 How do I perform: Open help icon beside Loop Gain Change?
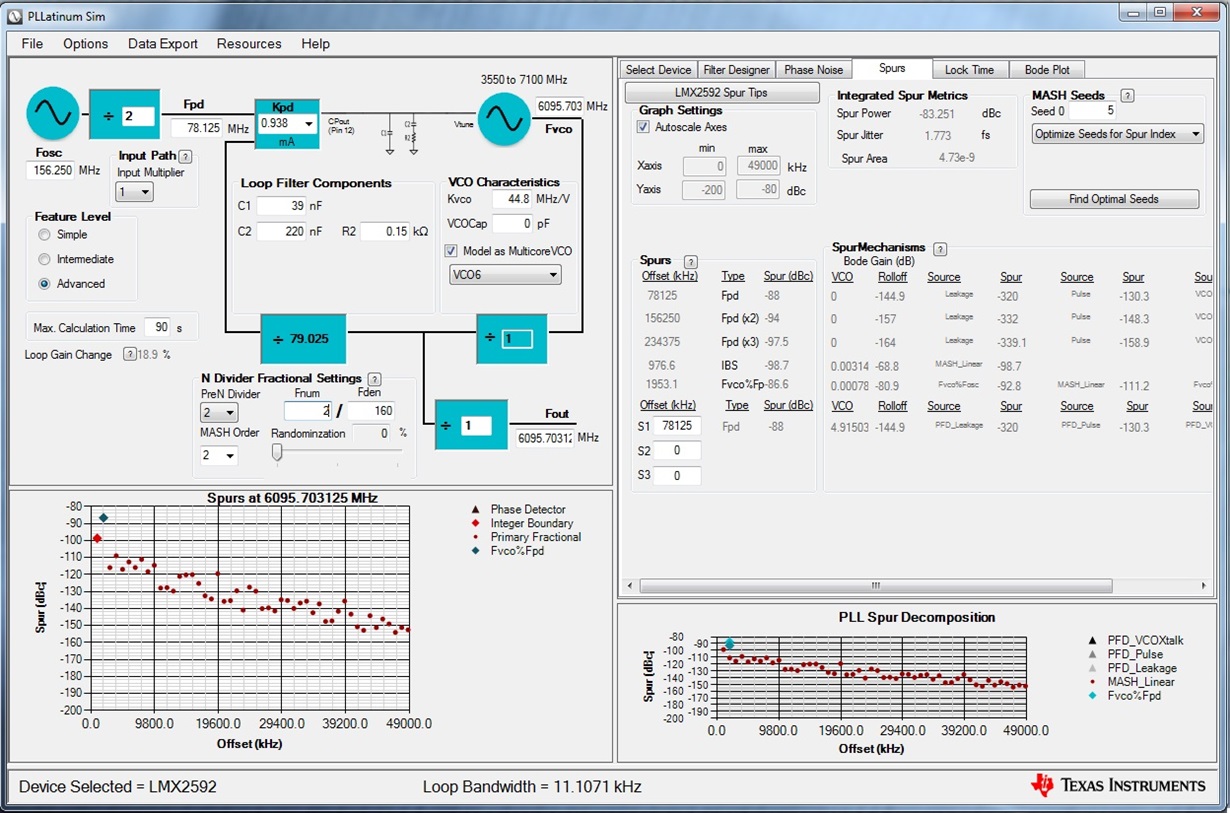coord(129,354)
